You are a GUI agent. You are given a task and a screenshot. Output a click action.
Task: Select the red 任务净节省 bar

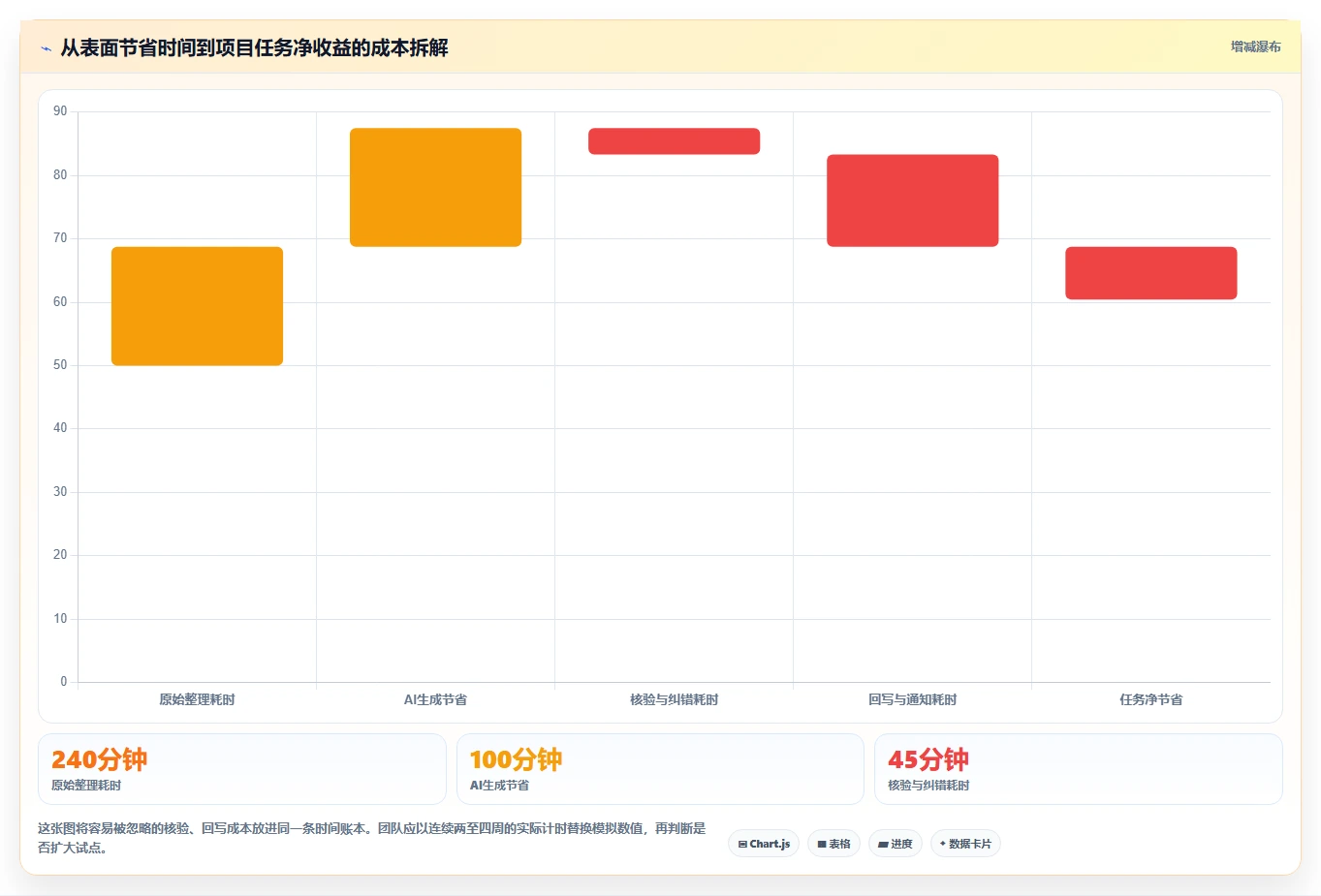[x=1150, y=273]
